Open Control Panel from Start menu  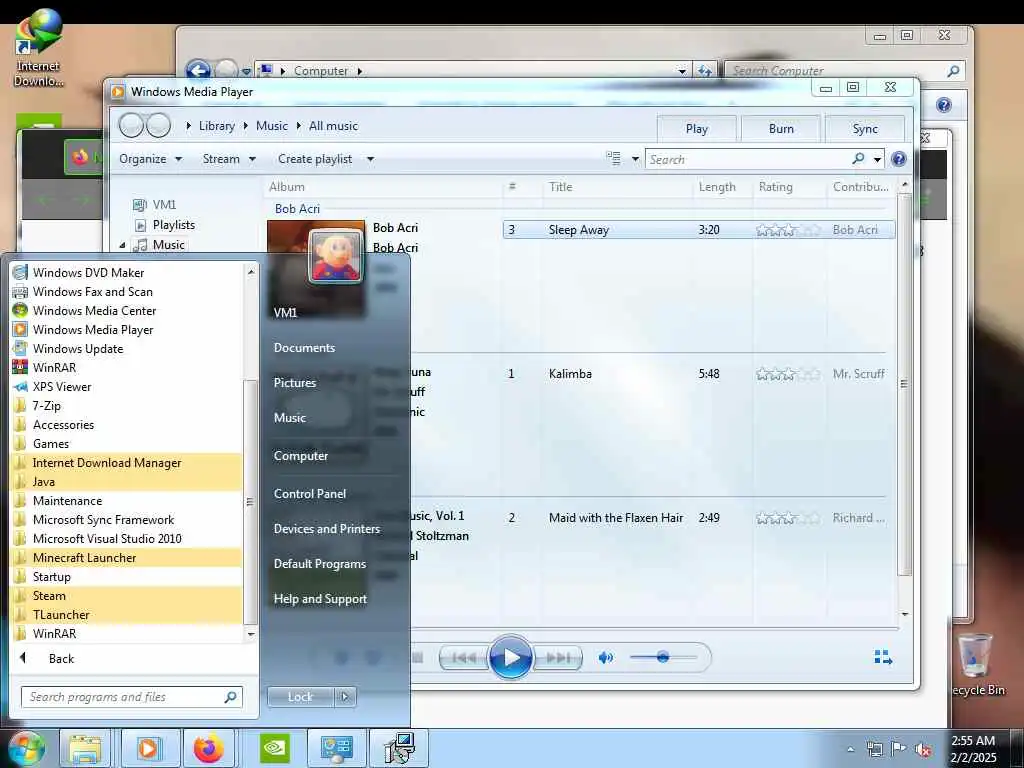(x=310, y=494)
